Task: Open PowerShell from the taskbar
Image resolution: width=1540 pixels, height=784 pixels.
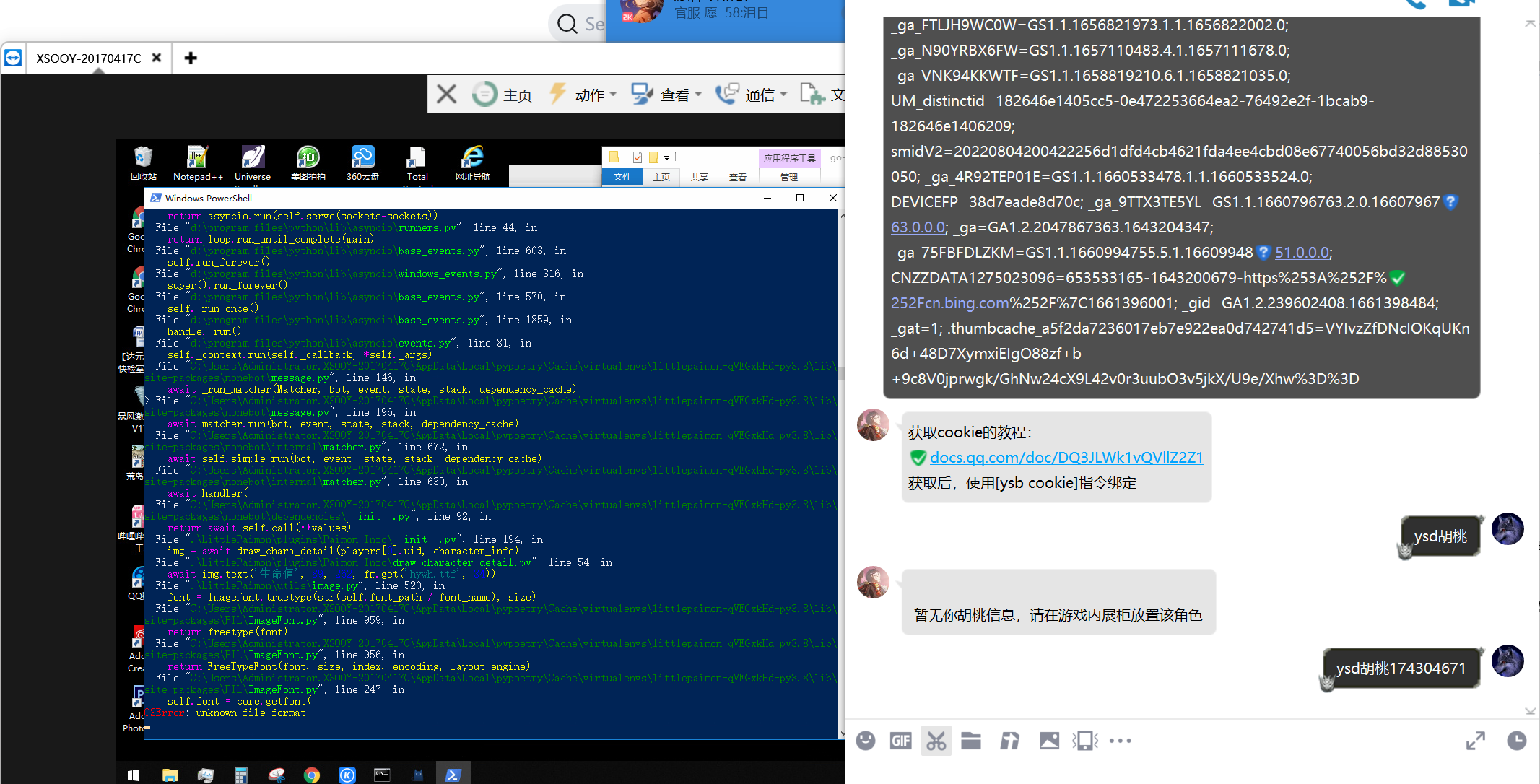Action: pyautogui.click(x=453, y=774)
